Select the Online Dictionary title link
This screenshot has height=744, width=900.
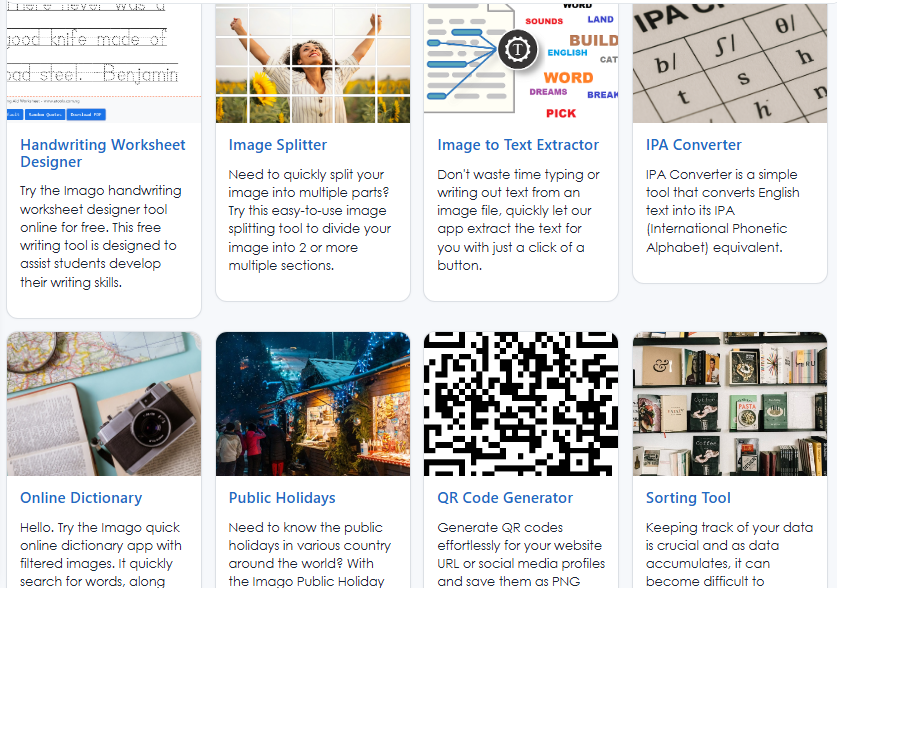81,498
